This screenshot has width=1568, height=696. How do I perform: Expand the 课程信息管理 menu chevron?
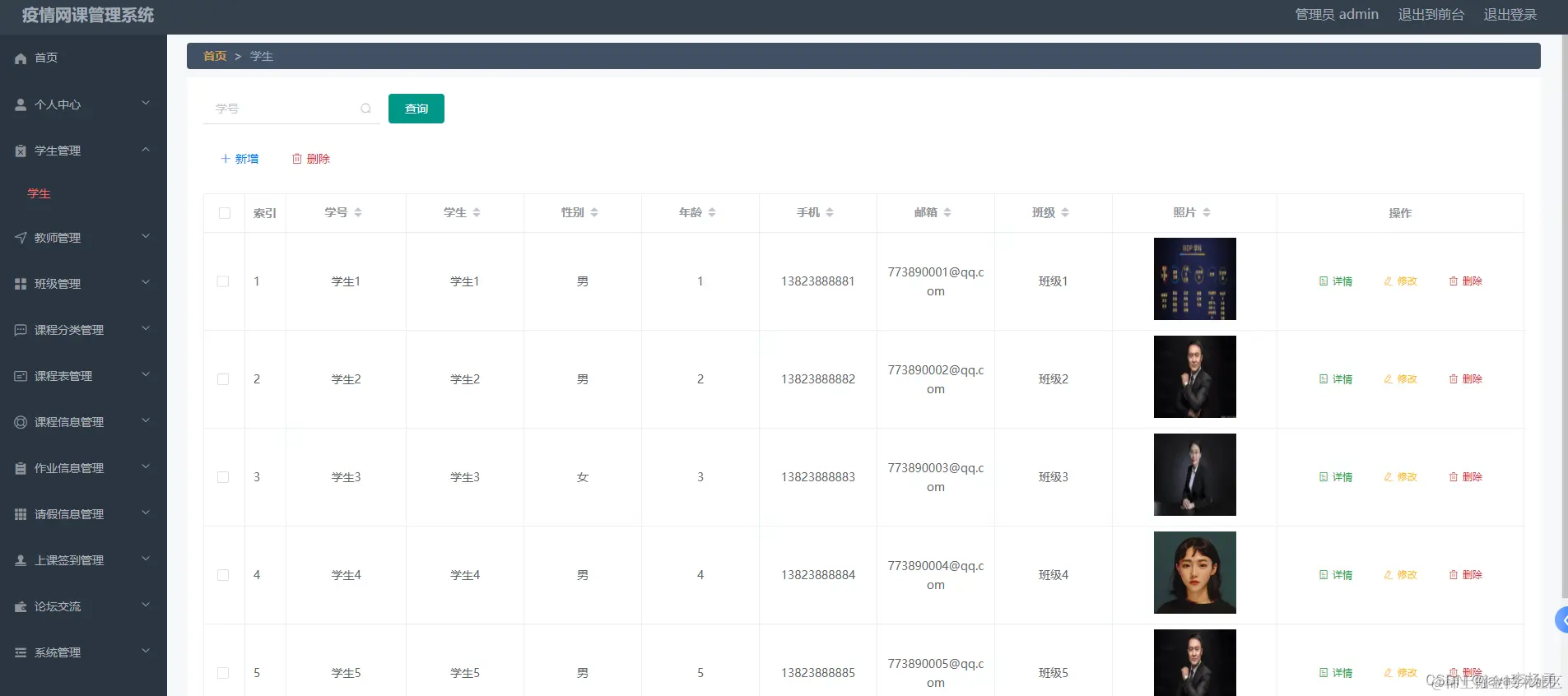[146, 420]
